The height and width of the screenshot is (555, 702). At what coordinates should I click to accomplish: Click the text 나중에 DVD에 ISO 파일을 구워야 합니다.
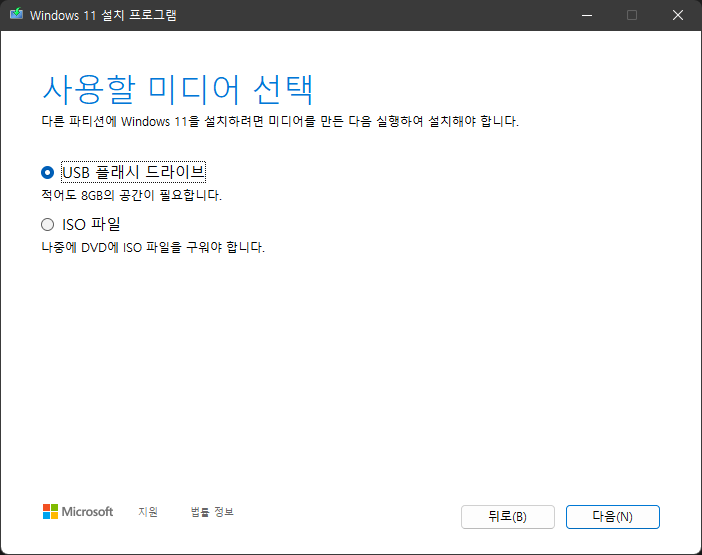pyautogui.click(x=153, y=247)
